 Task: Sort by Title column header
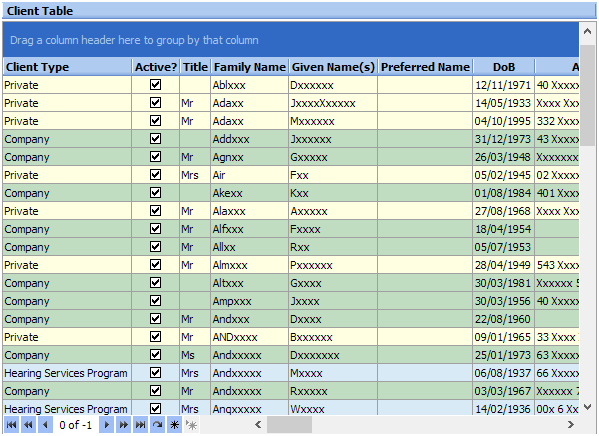(195, 67)
